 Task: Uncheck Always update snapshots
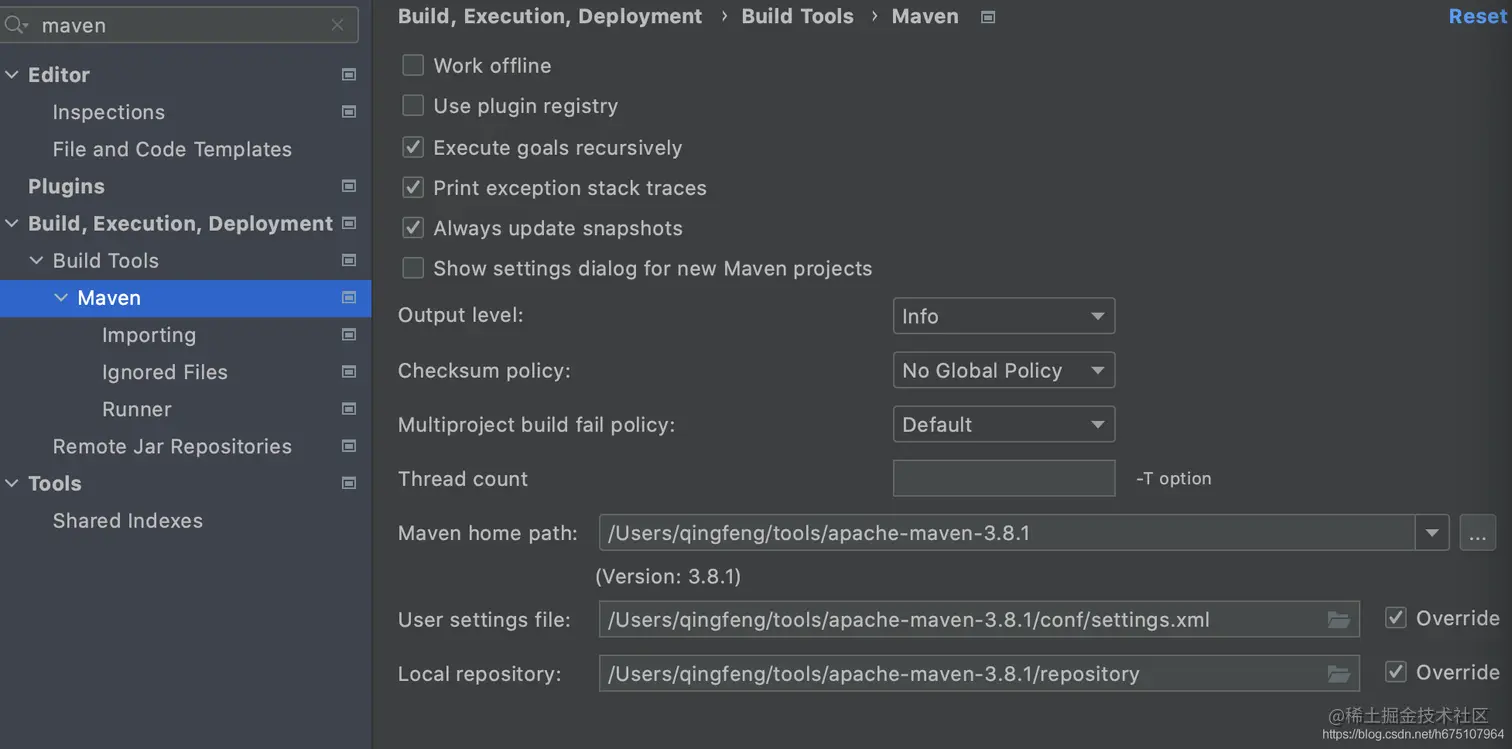(x=413, y=228)
